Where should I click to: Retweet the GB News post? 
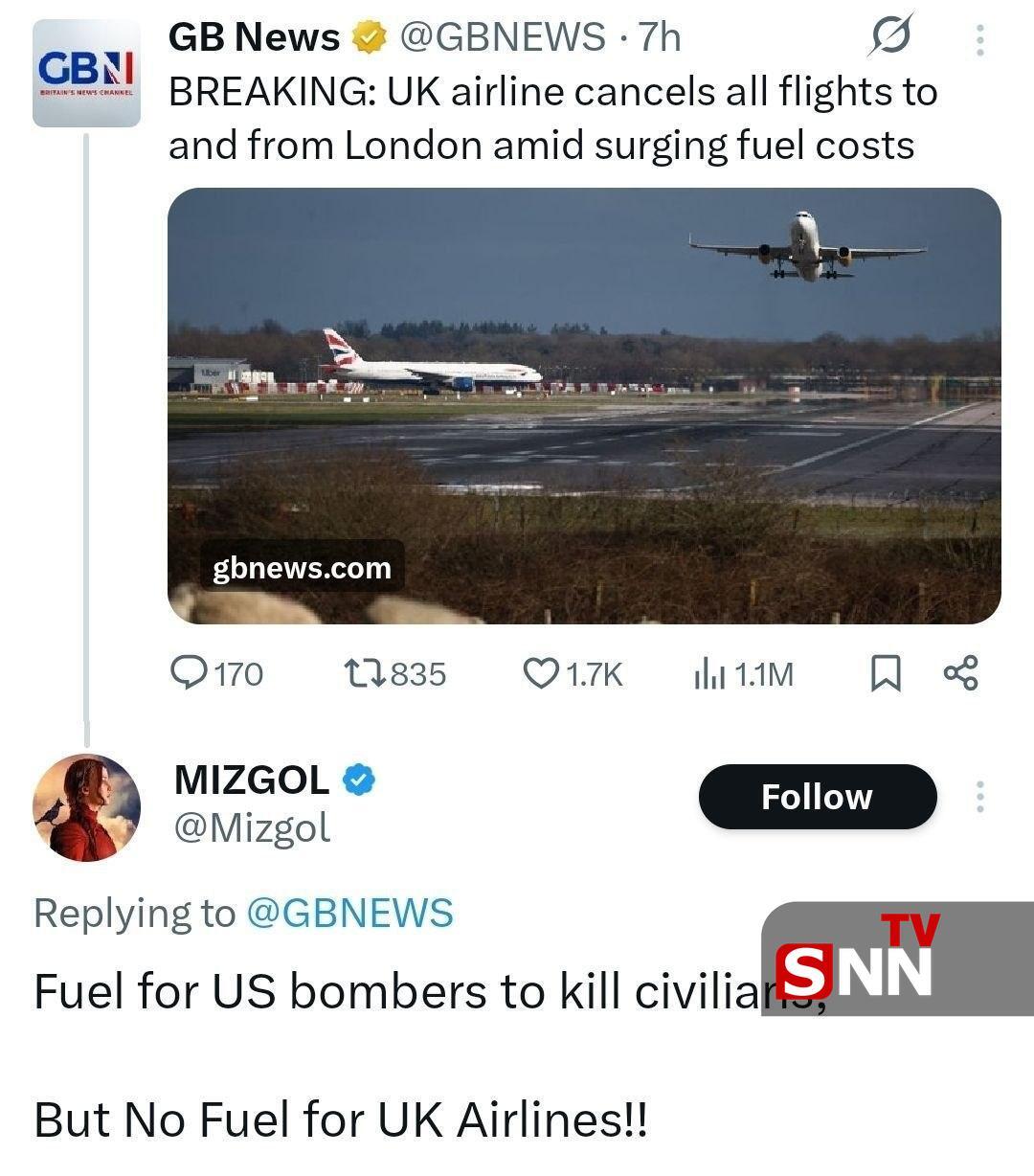[x=364, y=673]
